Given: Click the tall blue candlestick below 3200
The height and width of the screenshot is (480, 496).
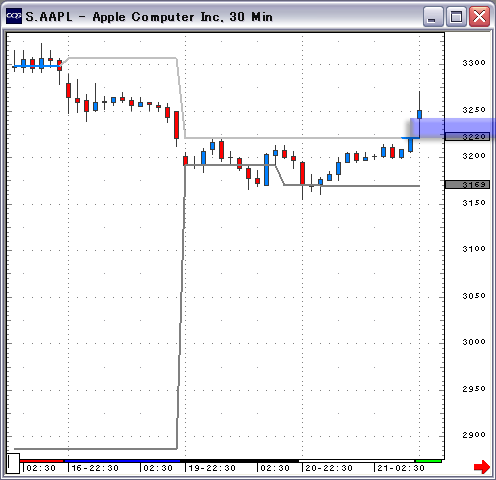Looking at the screenshot, I should coord(266,169).
